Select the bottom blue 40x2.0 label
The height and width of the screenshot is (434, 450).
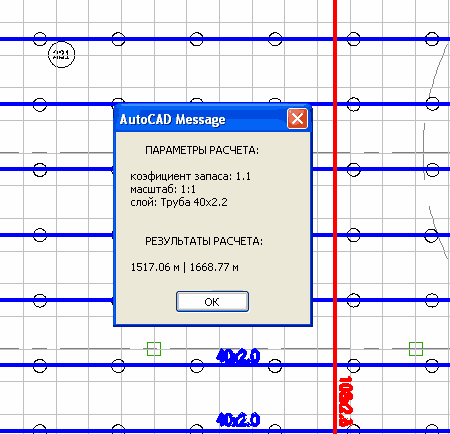pyautogui.click(x=238, y=420)
